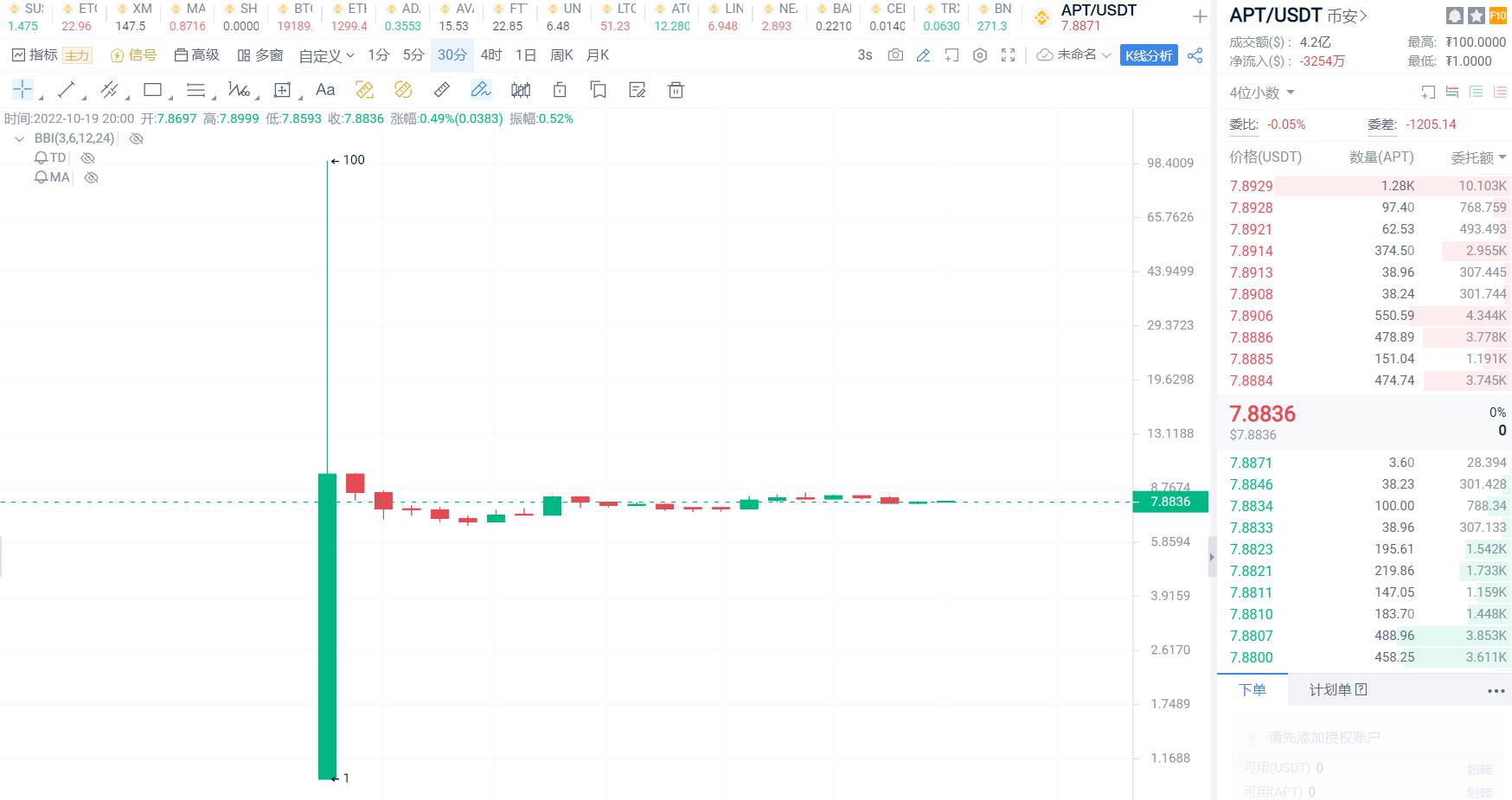Open the 指标 indicator panel icon
The height and width of the screenshot is (800, 1512).
19,54
